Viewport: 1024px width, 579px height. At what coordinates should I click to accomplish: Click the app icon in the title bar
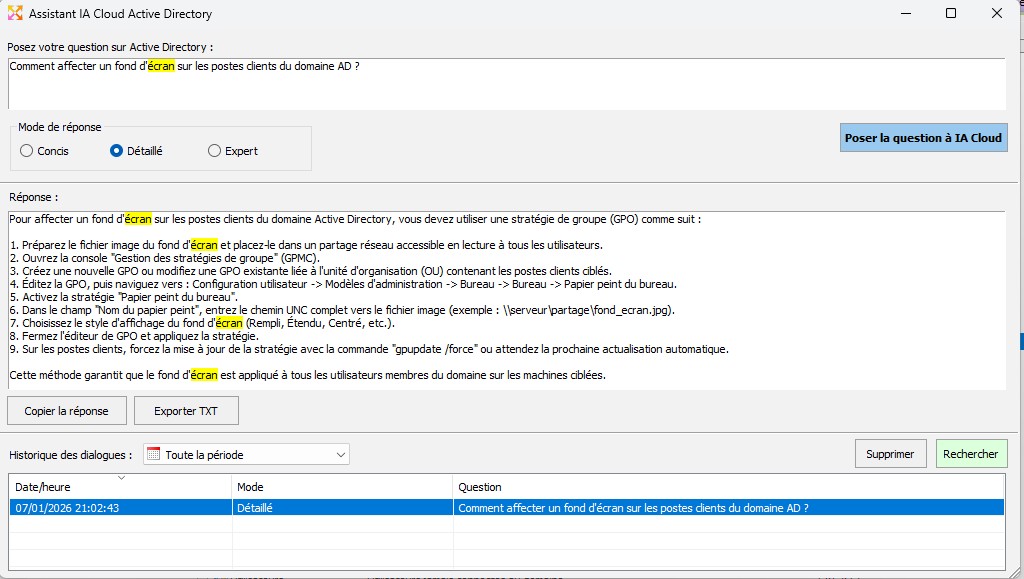pyautogui.click(x=15, y=14)
